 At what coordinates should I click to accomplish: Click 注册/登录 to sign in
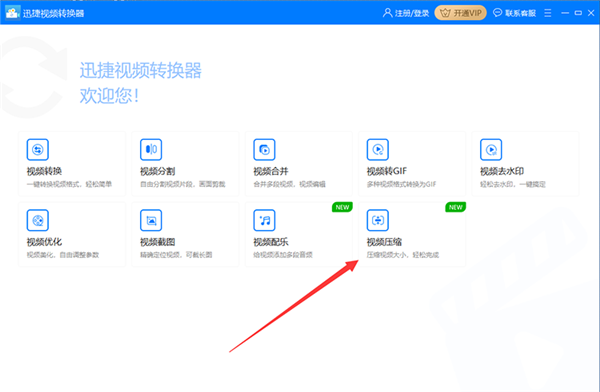tap(412, 13)
